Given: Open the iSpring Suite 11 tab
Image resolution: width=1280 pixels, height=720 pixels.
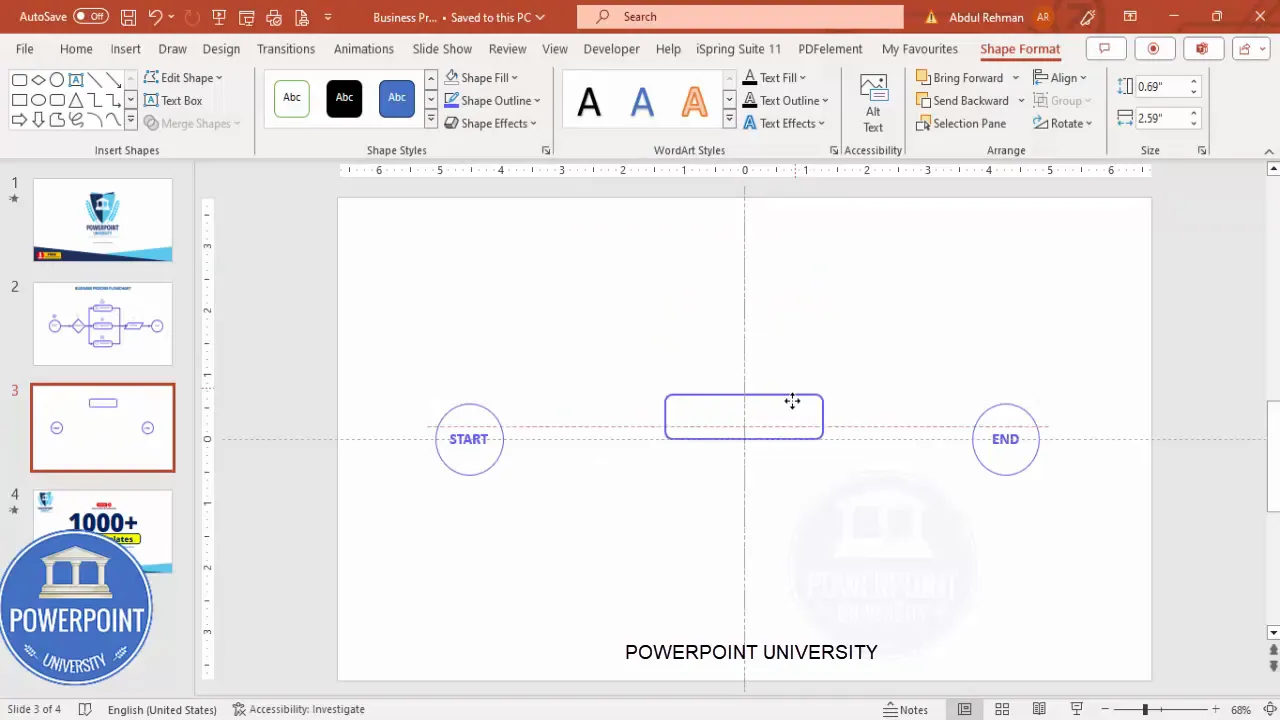Looking at the screenshot, I should [738, 49].
